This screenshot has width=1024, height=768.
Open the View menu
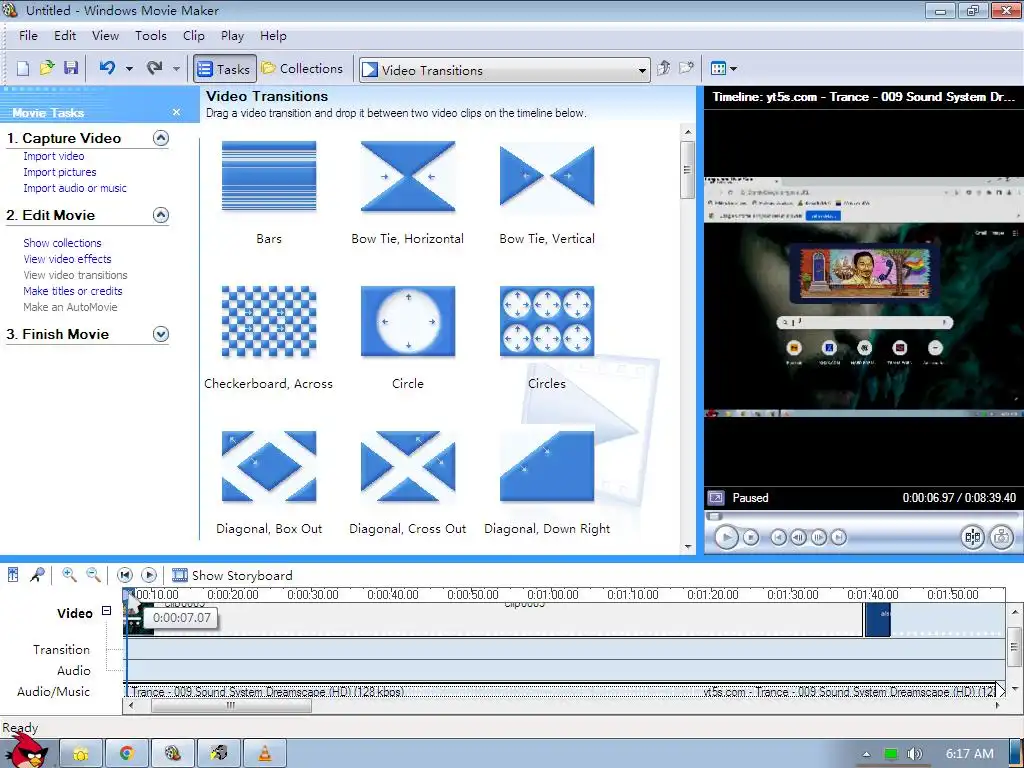[x=105, y=36]
